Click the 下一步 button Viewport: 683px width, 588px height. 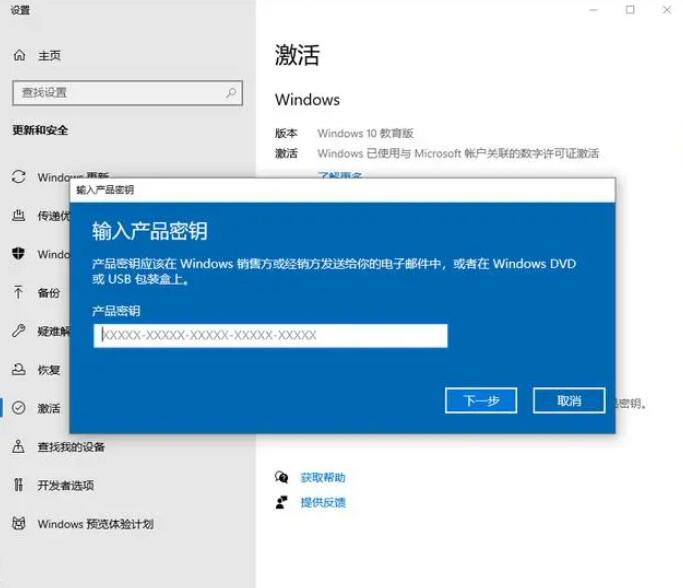pos(481,400)
